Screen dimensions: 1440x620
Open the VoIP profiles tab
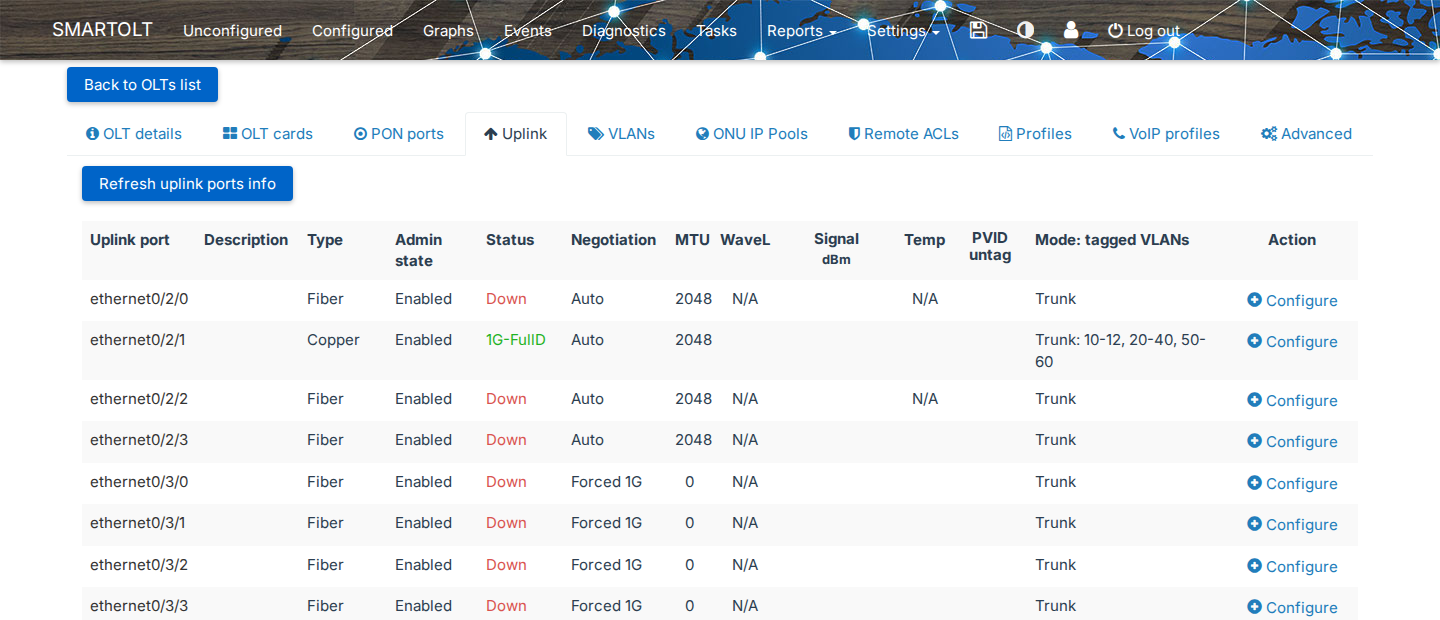click(x=1166, y=134)
